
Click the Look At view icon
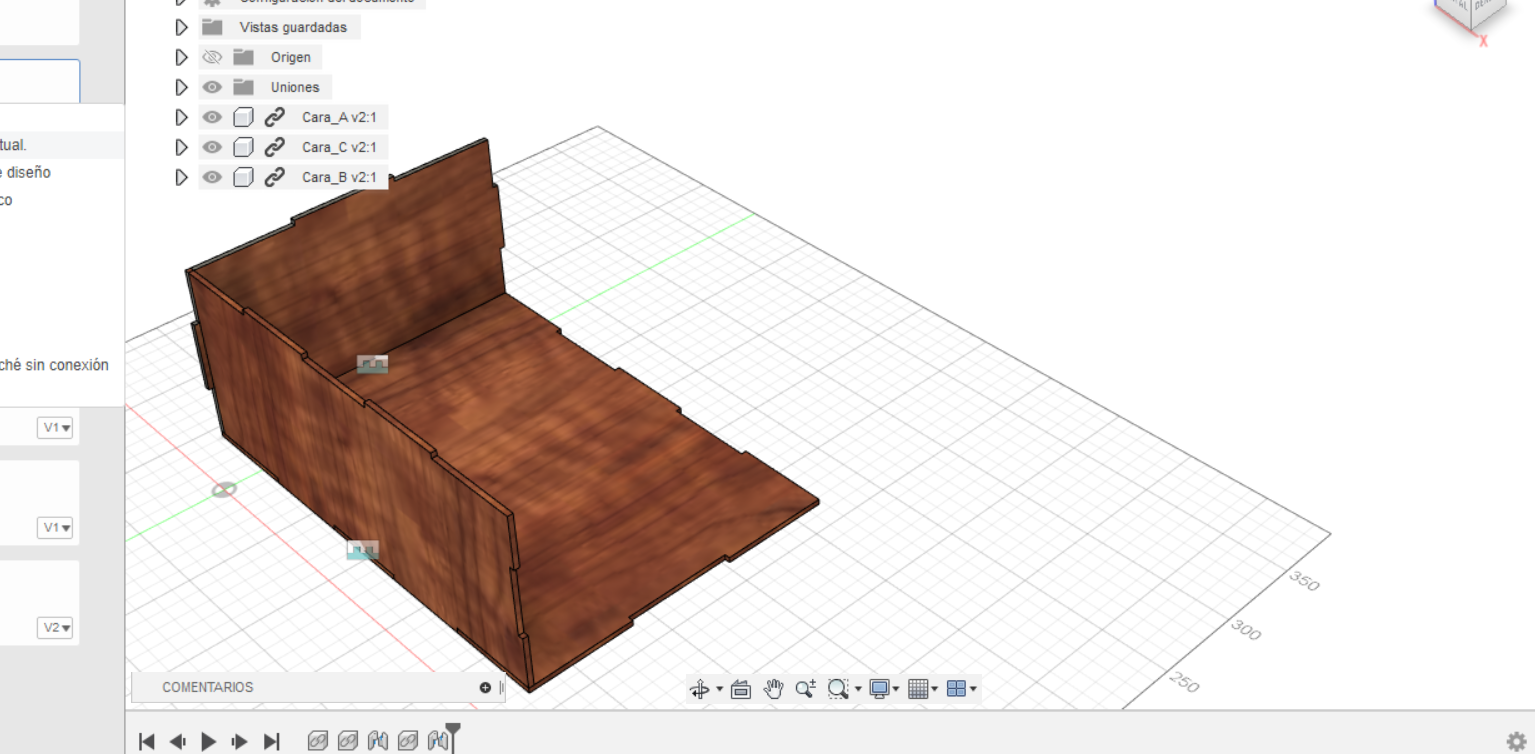click(x=741, y=689)
